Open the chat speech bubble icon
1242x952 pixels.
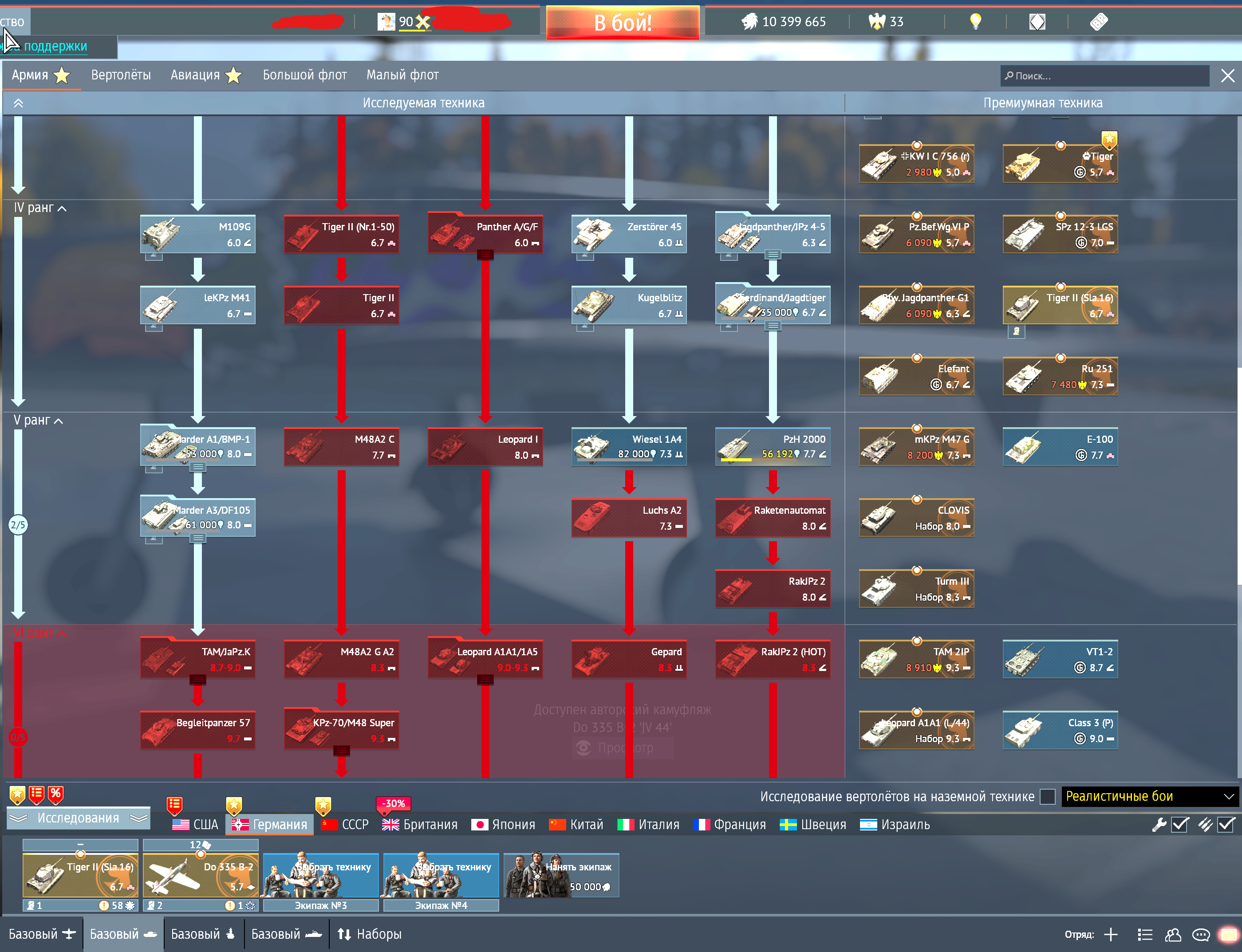tap(1201, 934)
